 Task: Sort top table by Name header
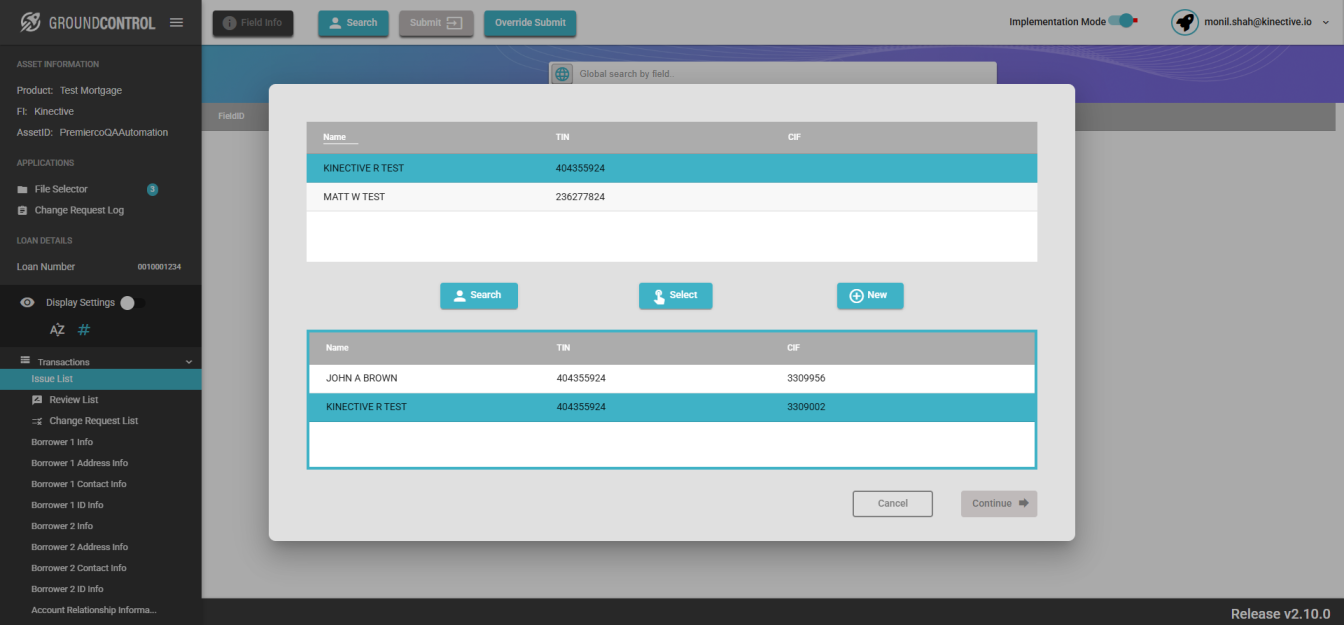pyautogui.click(x=334, y=137)
